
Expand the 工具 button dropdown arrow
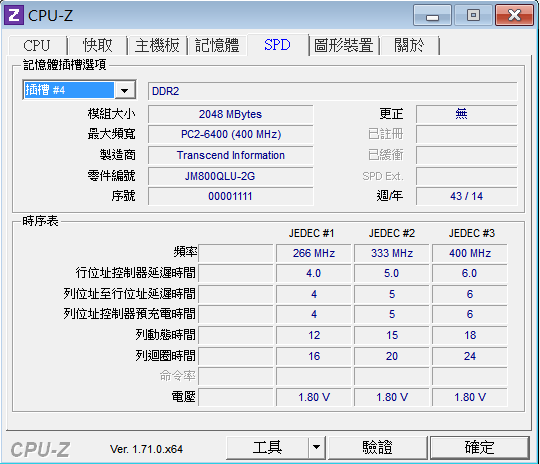(316, 448)
